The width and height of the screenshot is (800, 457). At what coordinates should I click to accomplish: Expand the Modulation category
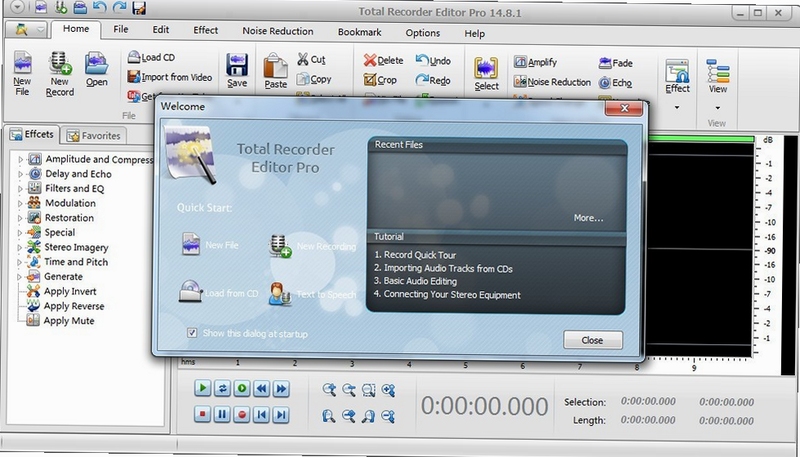tap(20, 204)
